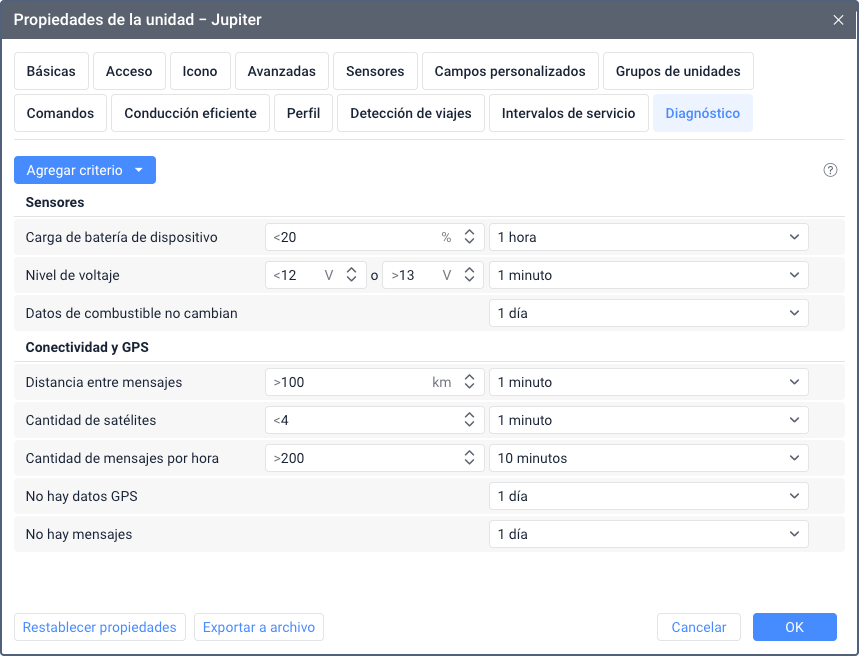Click the help question mark icon
859x656 pixels.
[830, 170]
